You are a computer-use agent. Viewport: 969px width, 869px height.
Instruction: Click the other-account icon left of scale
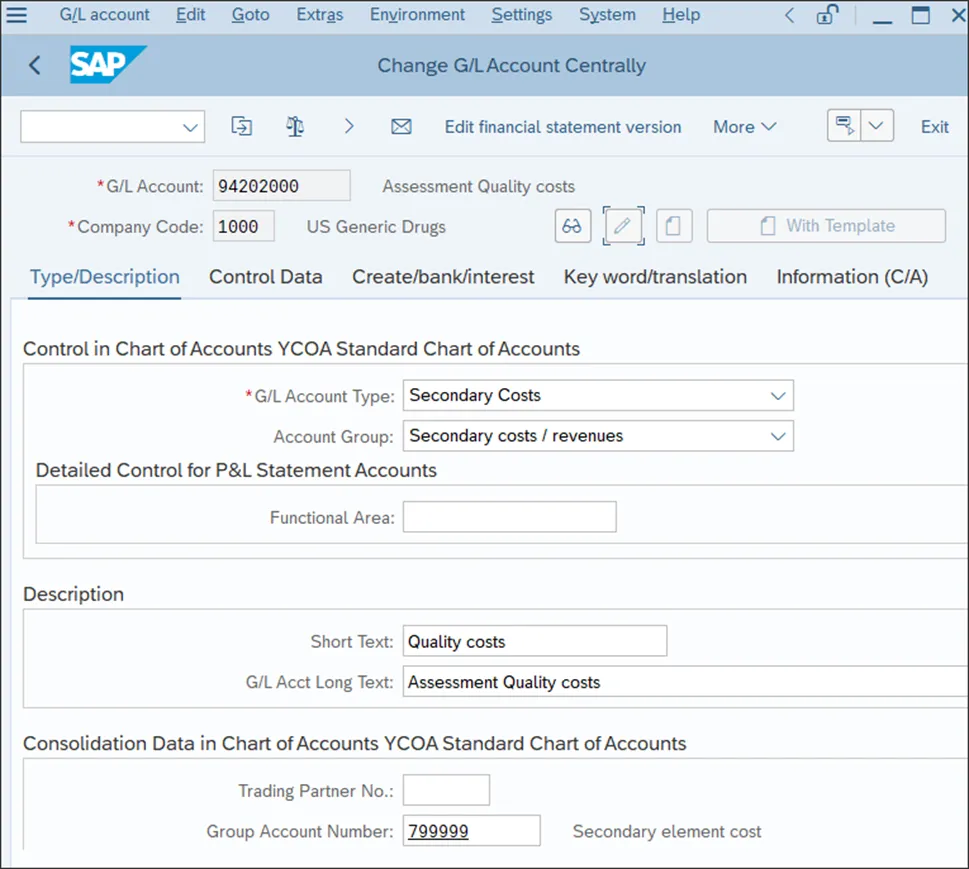click(241, 127)
